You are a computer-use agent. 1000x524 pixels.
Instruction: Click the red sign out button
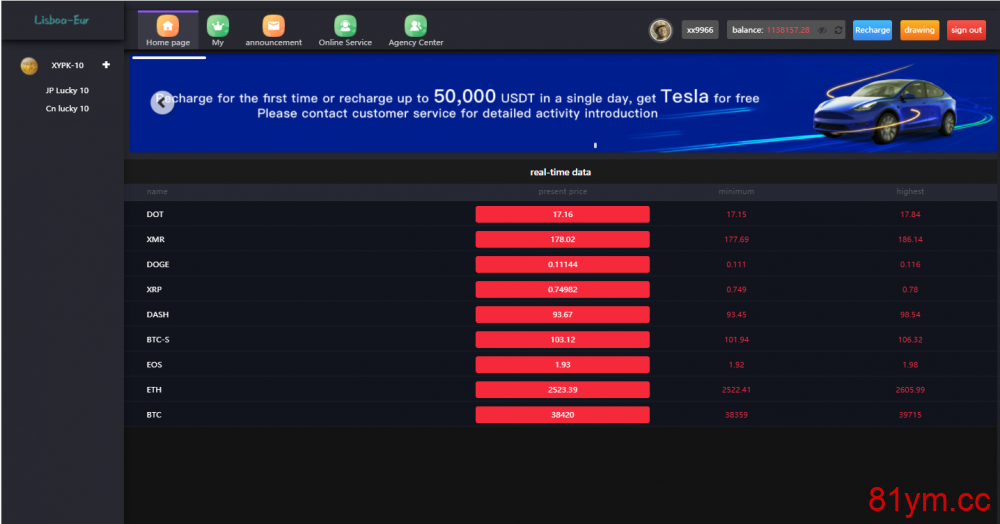pyautogui.click(x=966, y=30)
